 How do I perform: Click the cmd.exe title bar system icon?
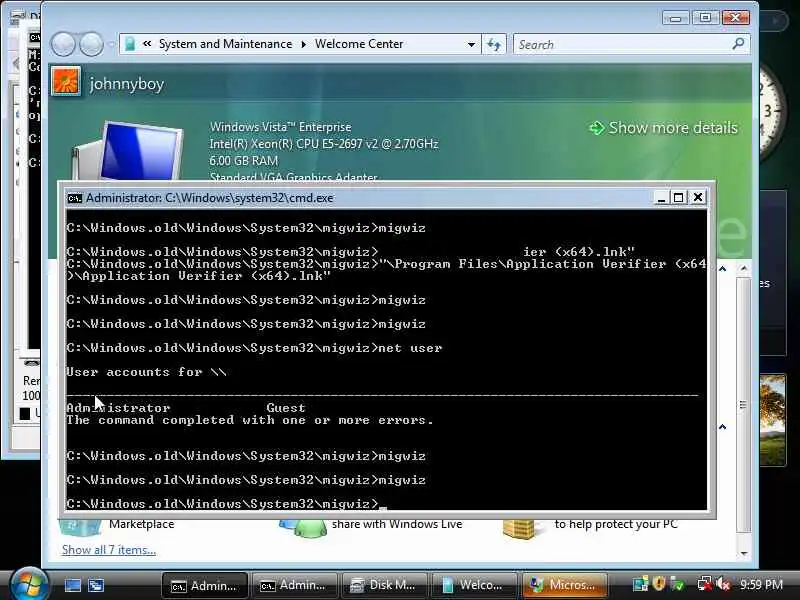pyautogui.click(x=74, y=198)
